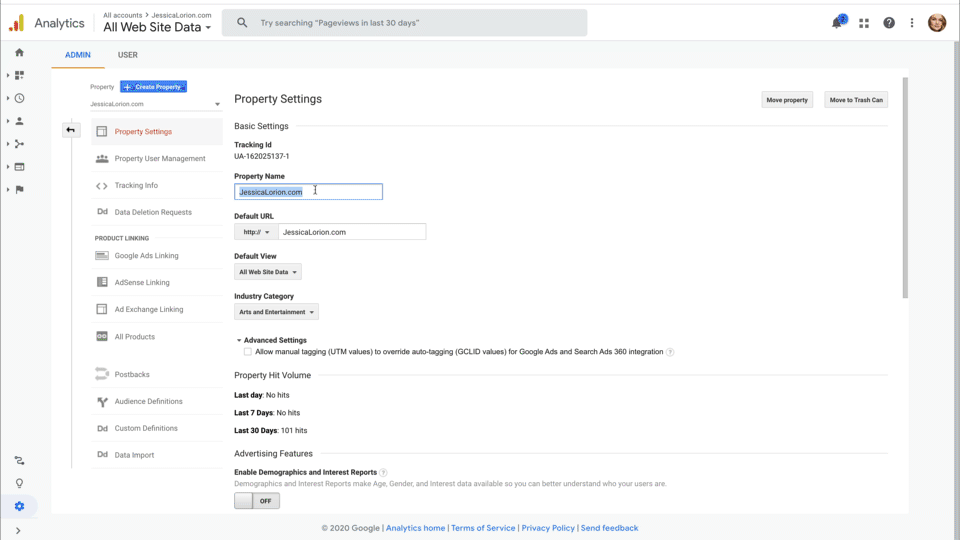
Task: Open Tracking Info menu item
Action: 157,186
